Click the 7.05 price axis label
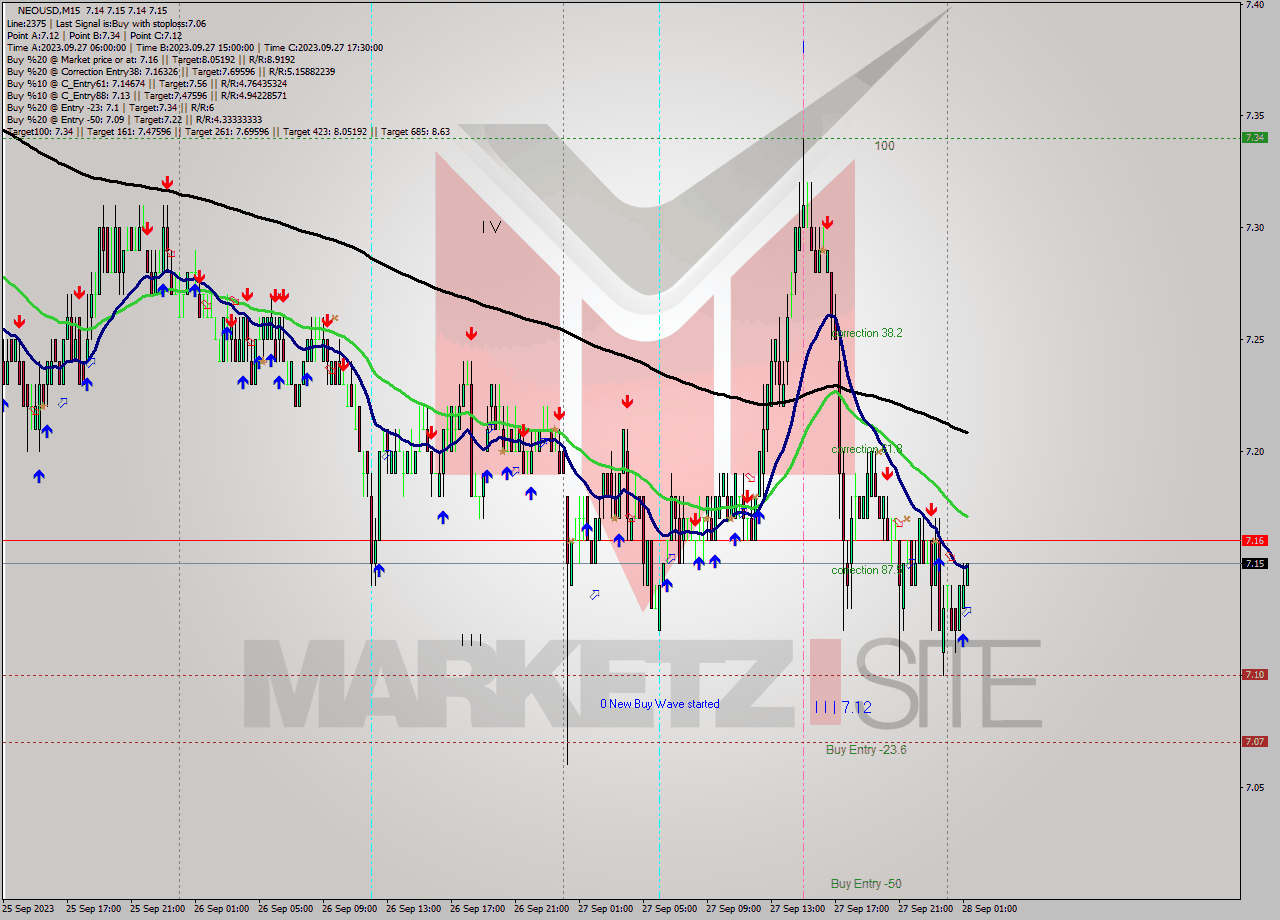The width and height of the screenshot is (1280, 920). tap(1254, 787)
